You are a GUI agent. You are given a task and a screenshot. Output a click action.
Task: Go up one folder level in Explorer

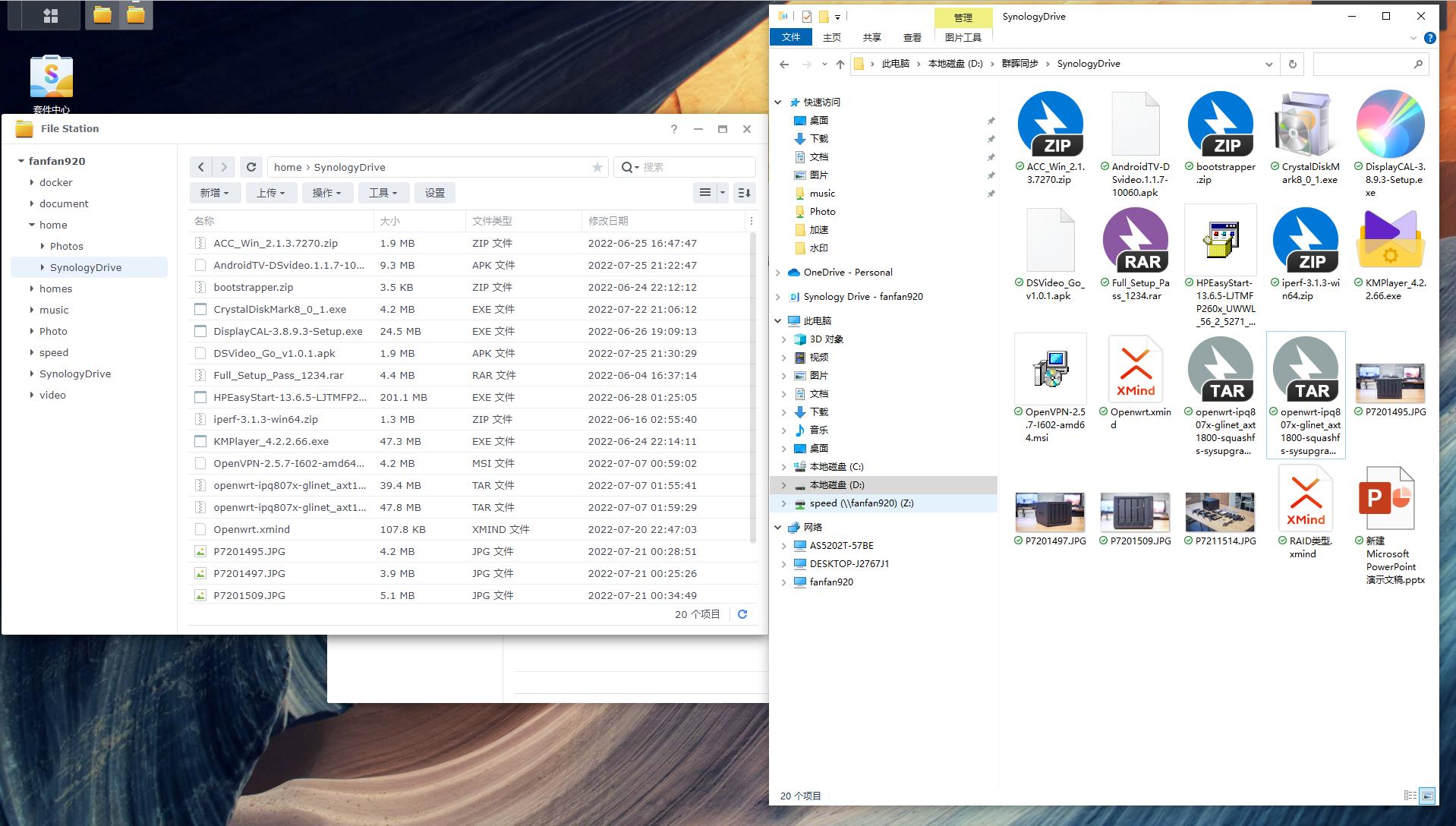click(x=840, y=65)
